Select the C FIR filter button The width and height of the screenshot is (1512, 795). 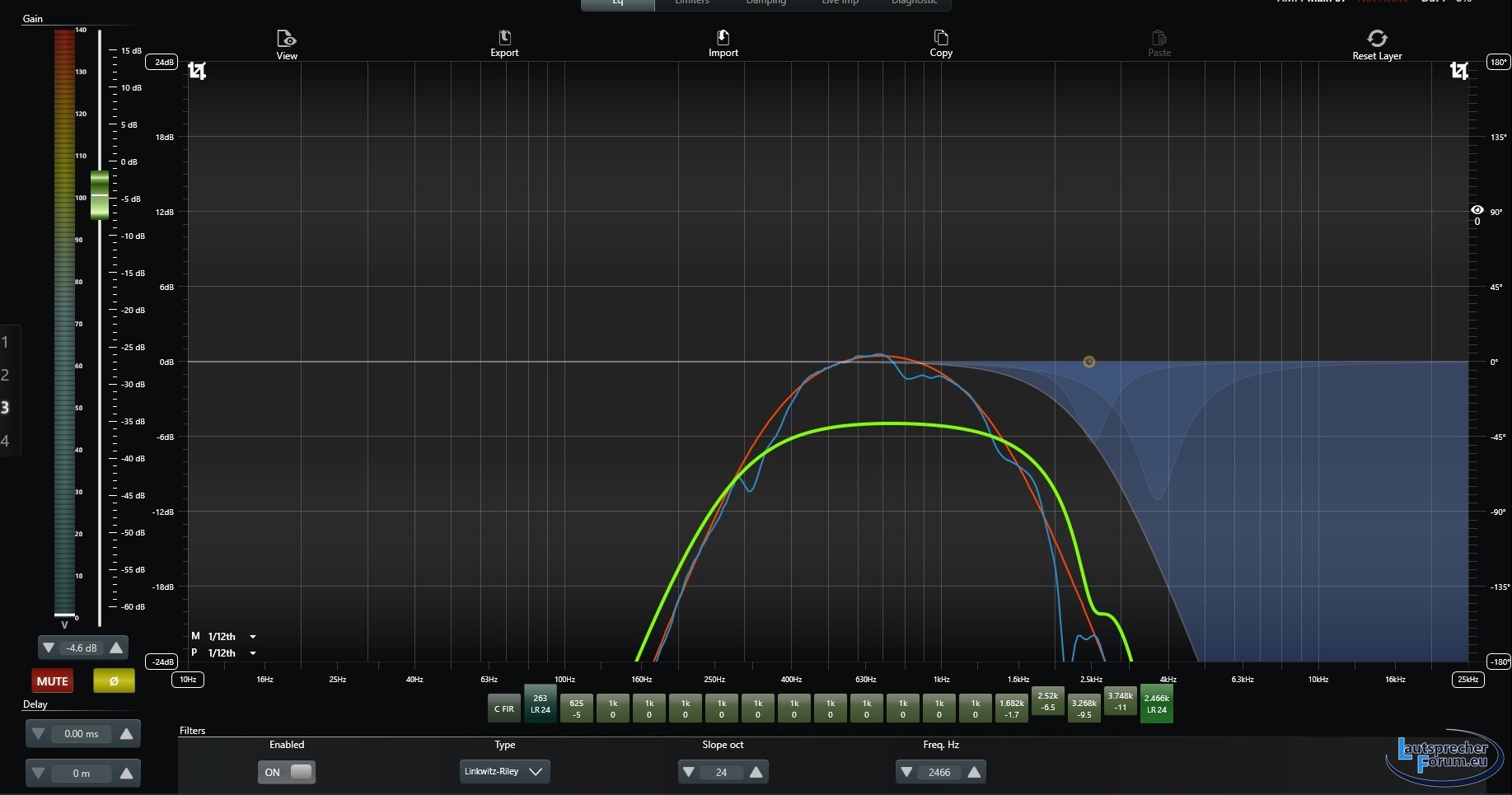[503, 708]
